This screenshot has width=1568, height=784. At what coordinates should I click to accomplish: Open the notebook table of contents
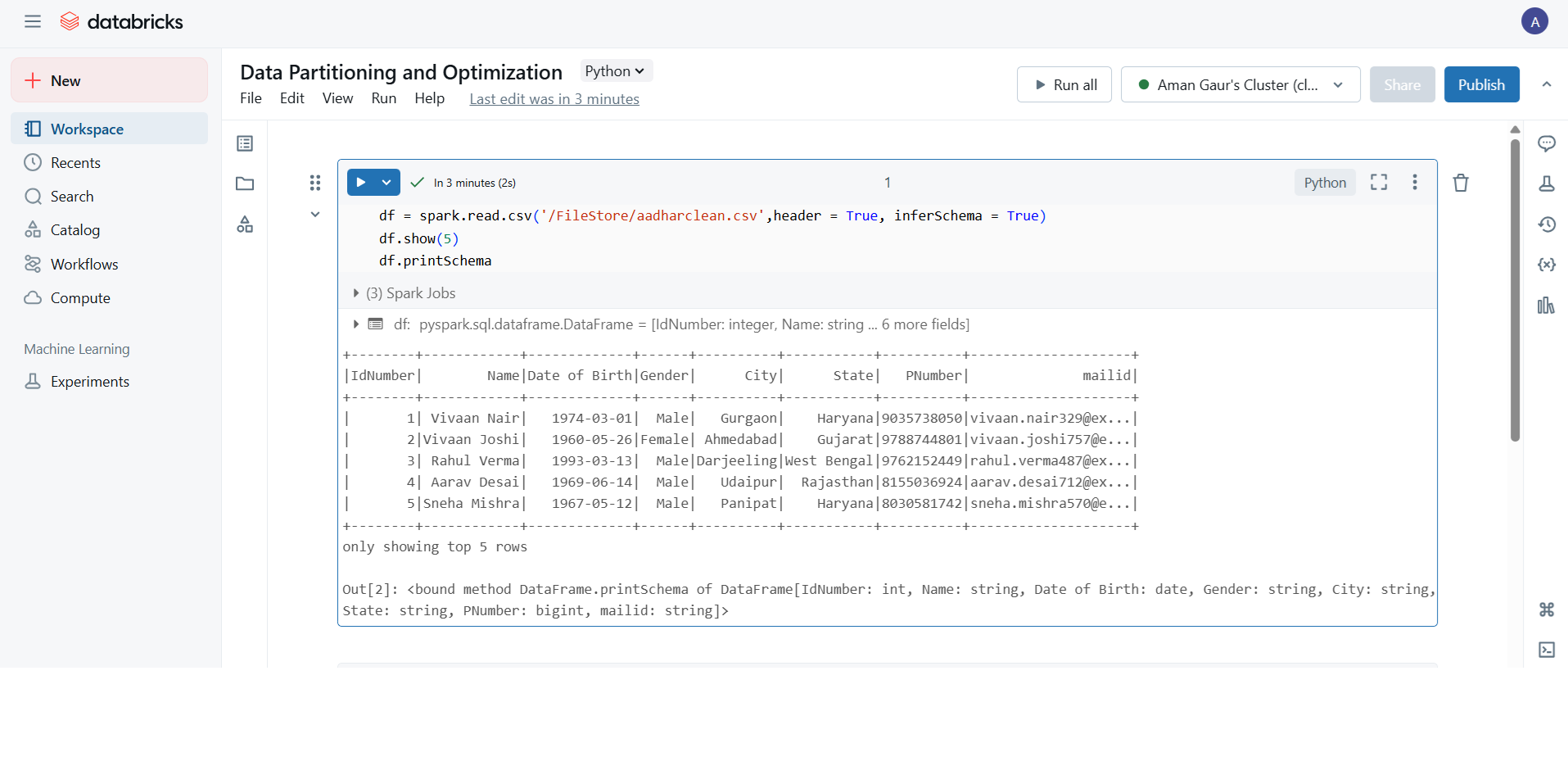click(245, 143)
